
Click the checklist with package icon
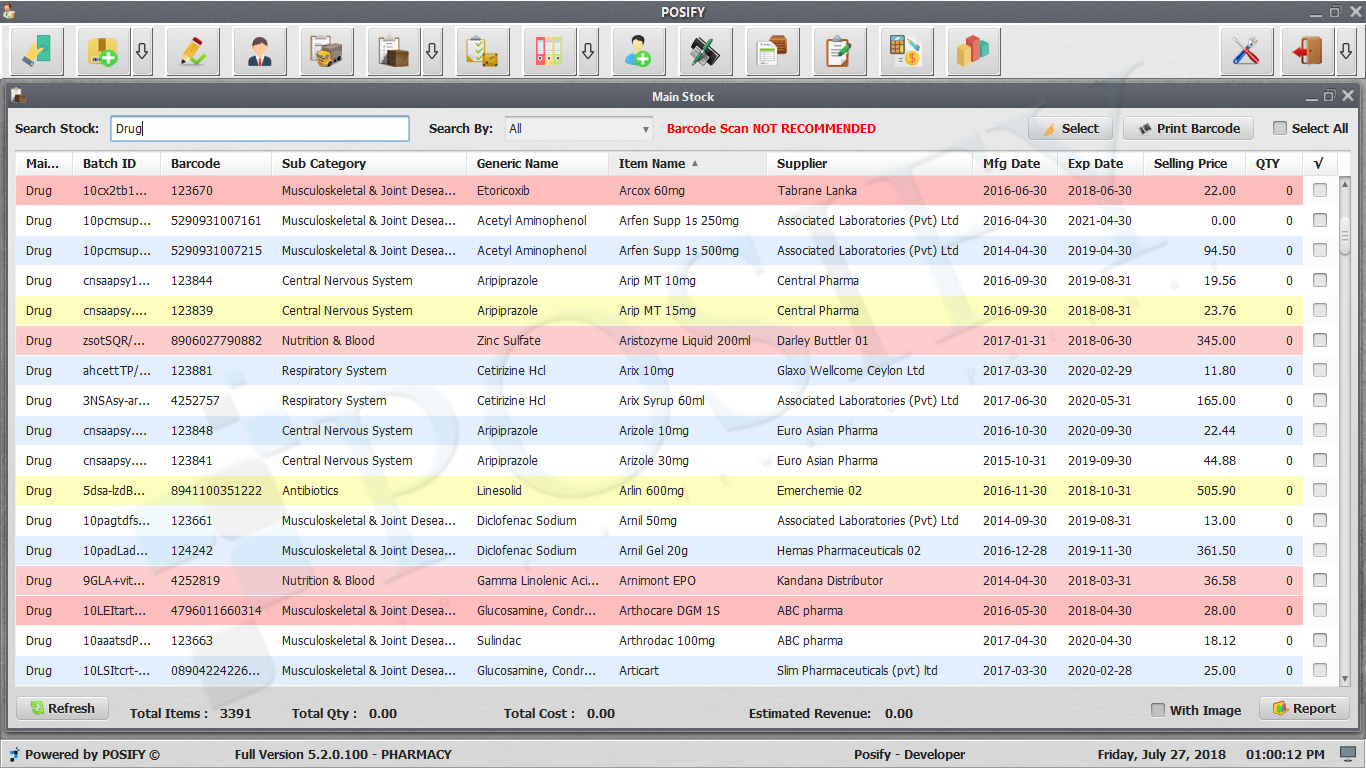click(x=483, y=51)
